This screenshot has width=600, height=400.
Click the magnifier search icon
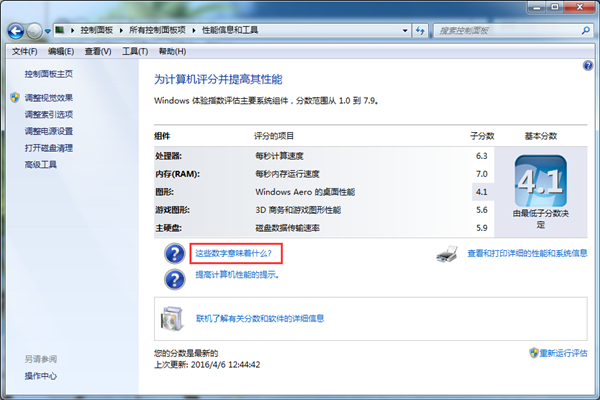(585, 30)
